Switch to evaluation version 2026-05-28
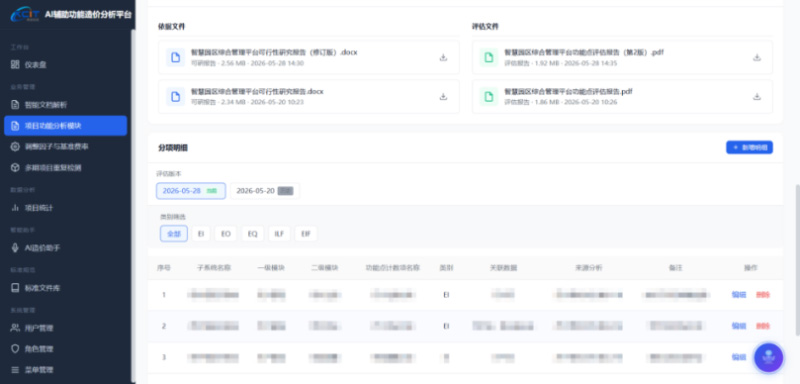 click(191, 191)
